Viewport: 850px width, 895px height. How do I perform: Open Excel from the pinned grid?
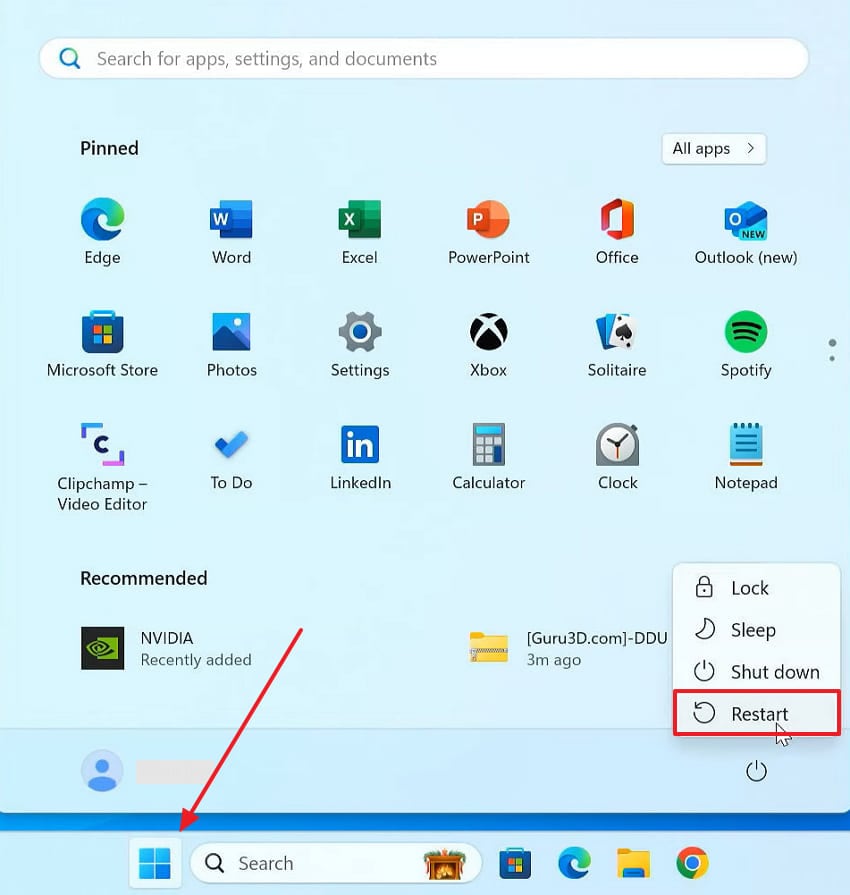click(360, 231)
